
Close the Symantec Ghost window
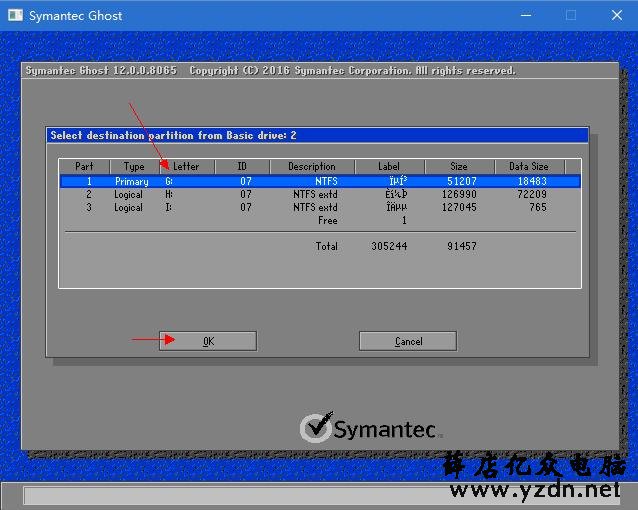pos(616,15)
